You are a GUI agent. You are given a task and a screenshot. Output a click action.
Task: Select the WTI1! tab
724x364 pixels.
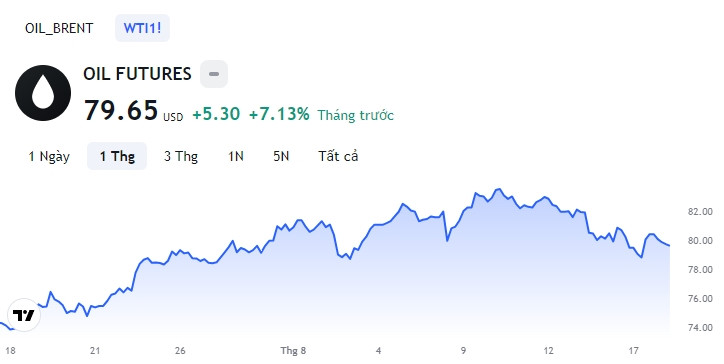(142, 28)
